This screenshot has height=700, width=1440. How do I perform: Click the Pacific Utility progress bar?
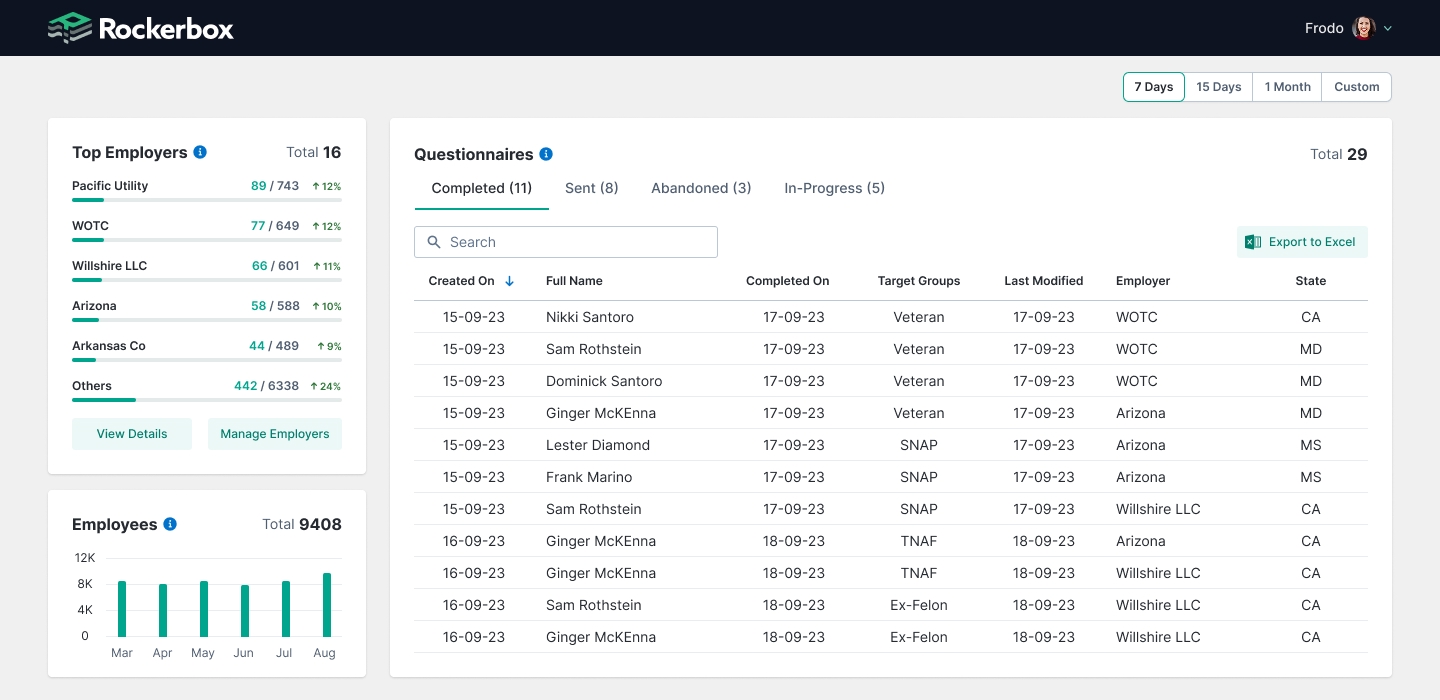206,200
